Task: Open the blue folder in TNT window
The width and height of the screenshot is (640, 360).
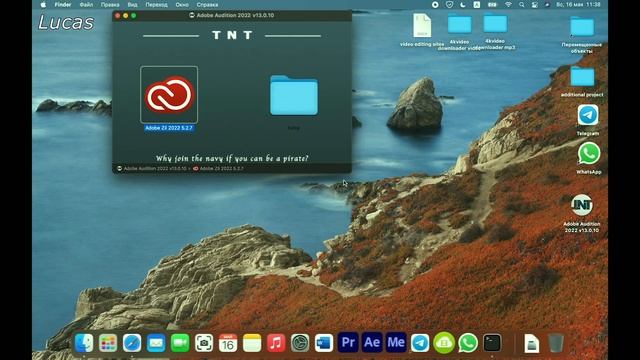Action: coord(293,95)
